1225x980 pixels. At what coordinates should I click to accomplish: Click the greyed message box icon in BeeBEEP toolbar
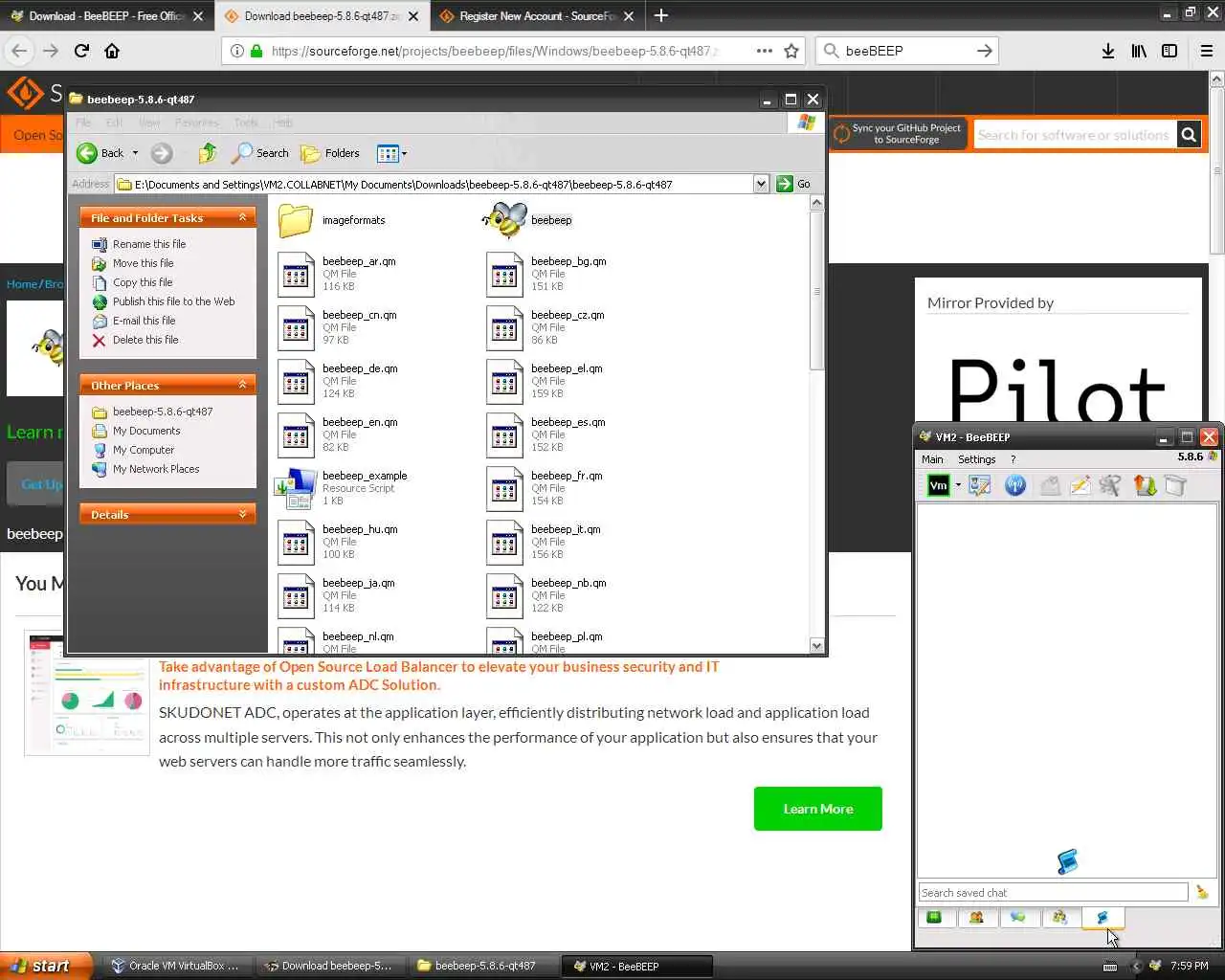(1050, 485)
